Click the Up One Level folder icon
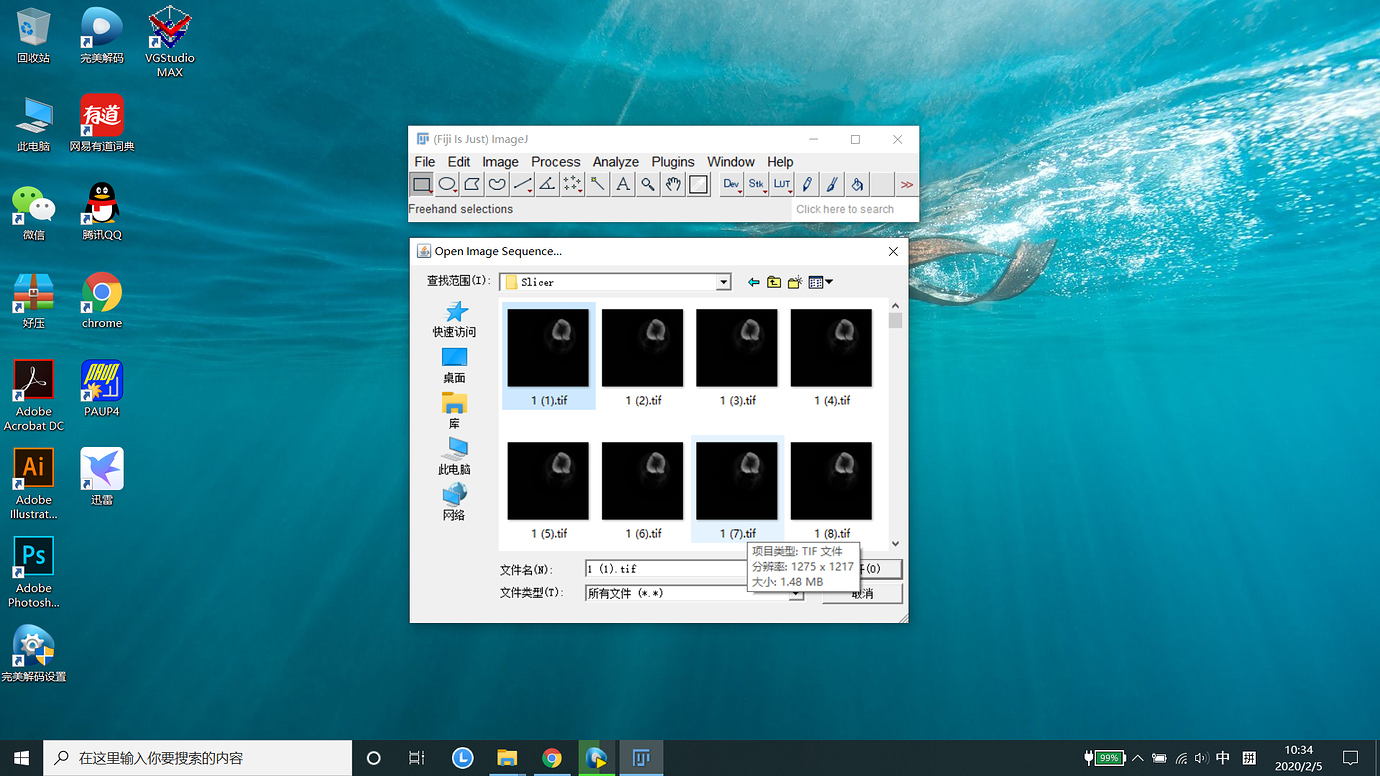The image size is (1380, 776). [x=774, y=283]
